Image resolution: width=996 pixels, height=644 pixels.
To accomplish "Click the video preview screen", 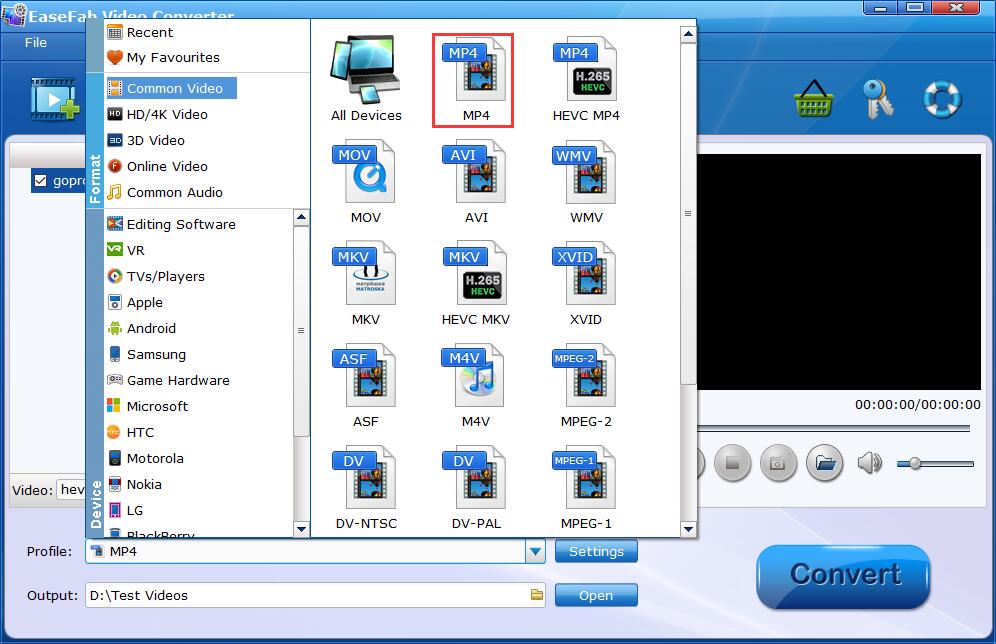I will point(839,271).
